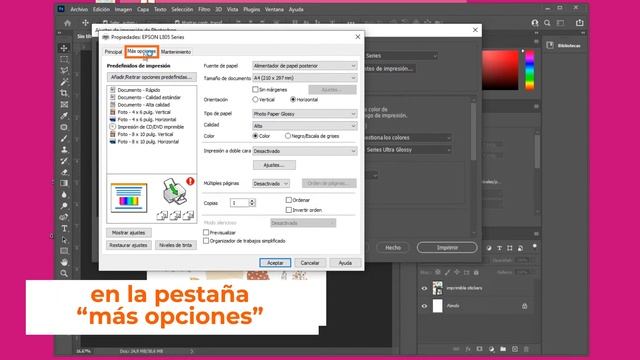Viewport: 640px width, 360px height.
Task: Open Impresión a doble cara dropdown
Action: tap(304, 151)
